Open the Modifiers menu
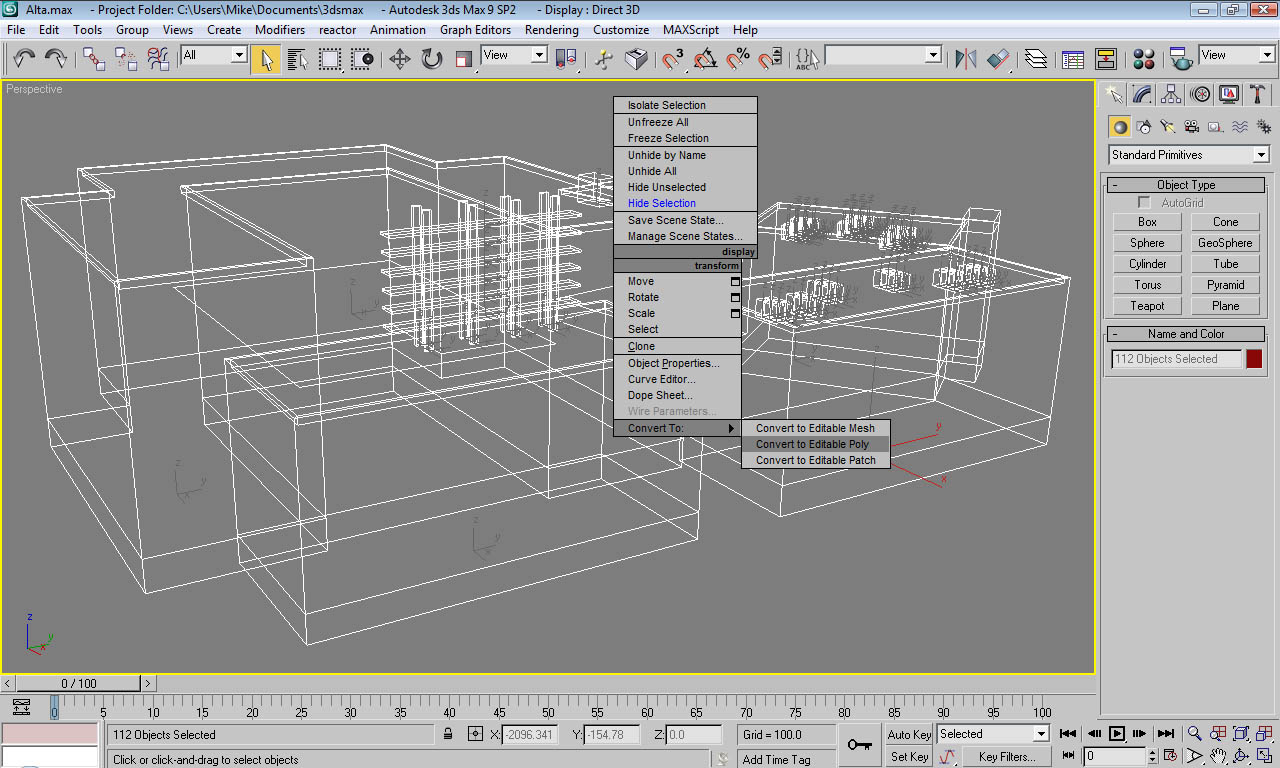 click(x=280, y=30)
